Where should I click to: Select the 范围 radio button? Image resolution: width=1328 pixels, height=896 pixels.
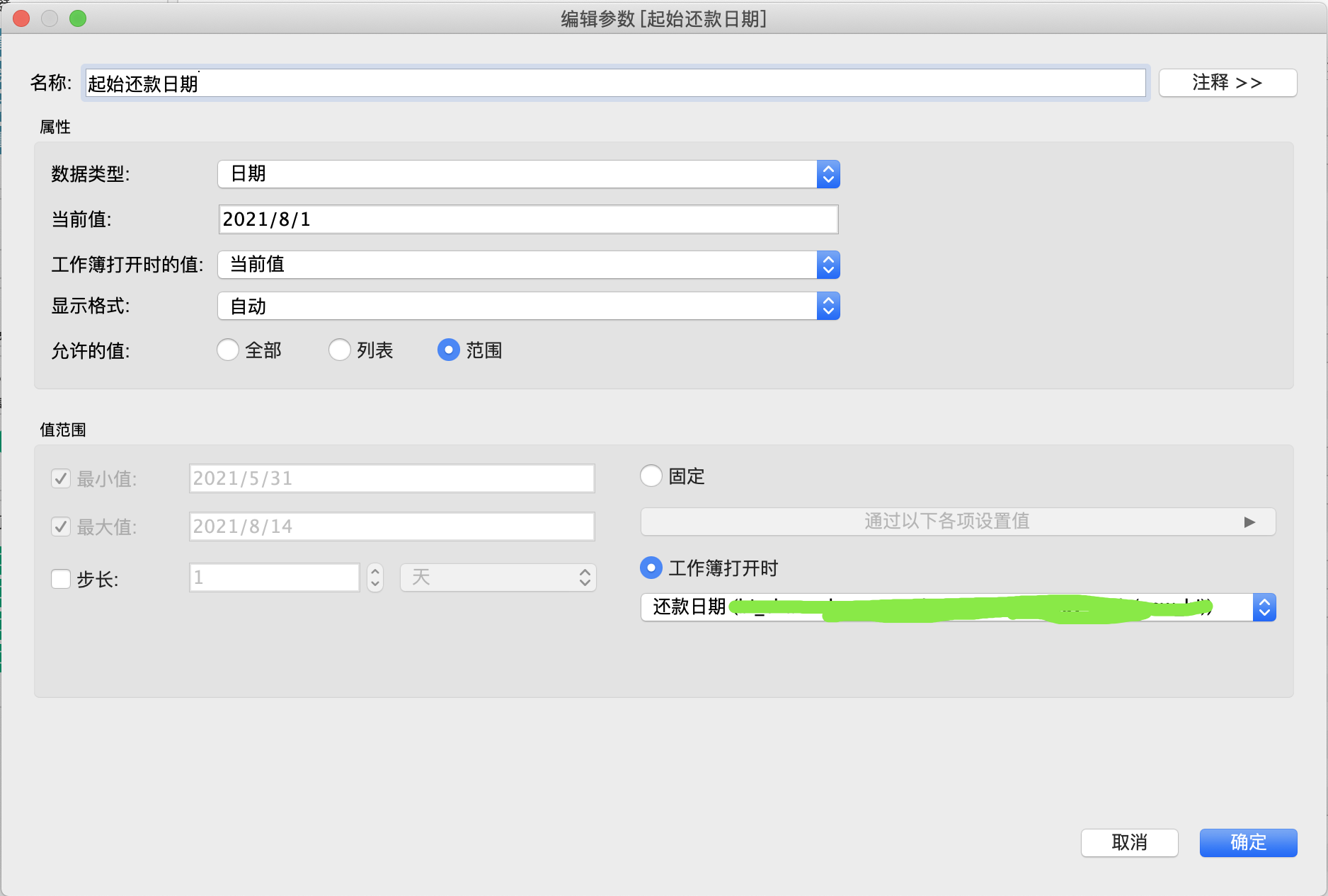[x=449, y=350]
